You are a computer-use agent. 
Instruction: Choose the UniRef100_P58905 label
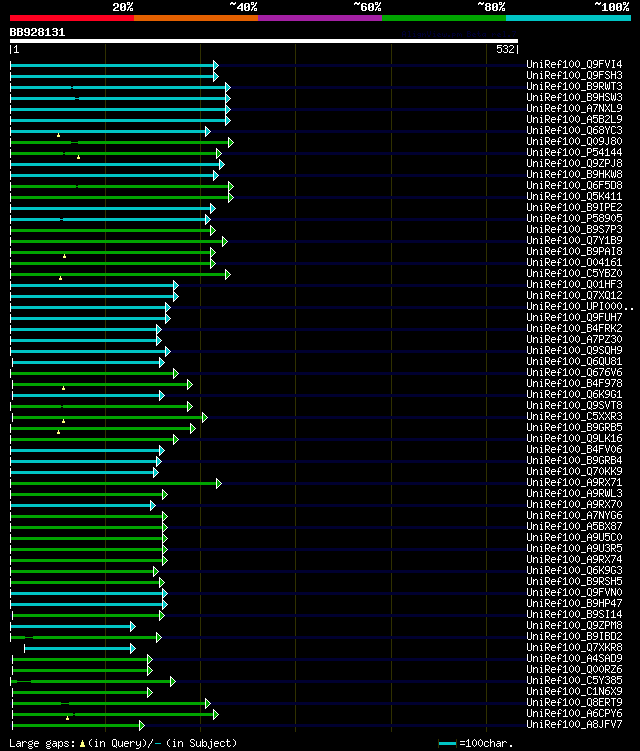pos(574,218)
